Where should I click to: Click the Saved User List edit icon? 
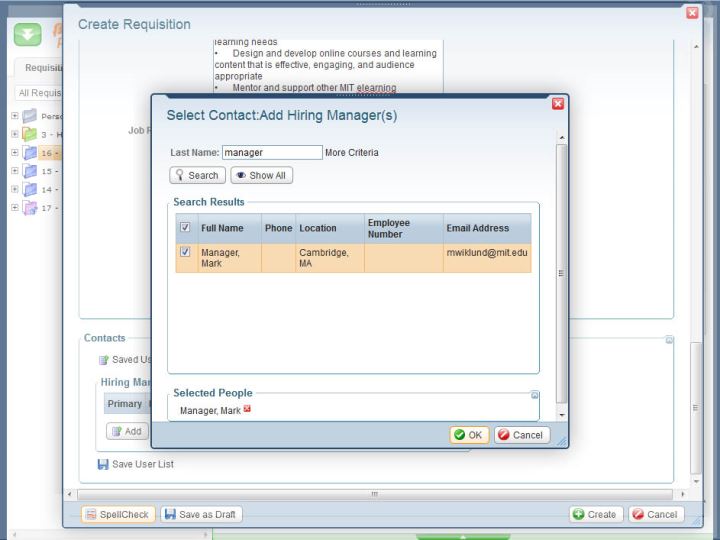tap(103, 359)
